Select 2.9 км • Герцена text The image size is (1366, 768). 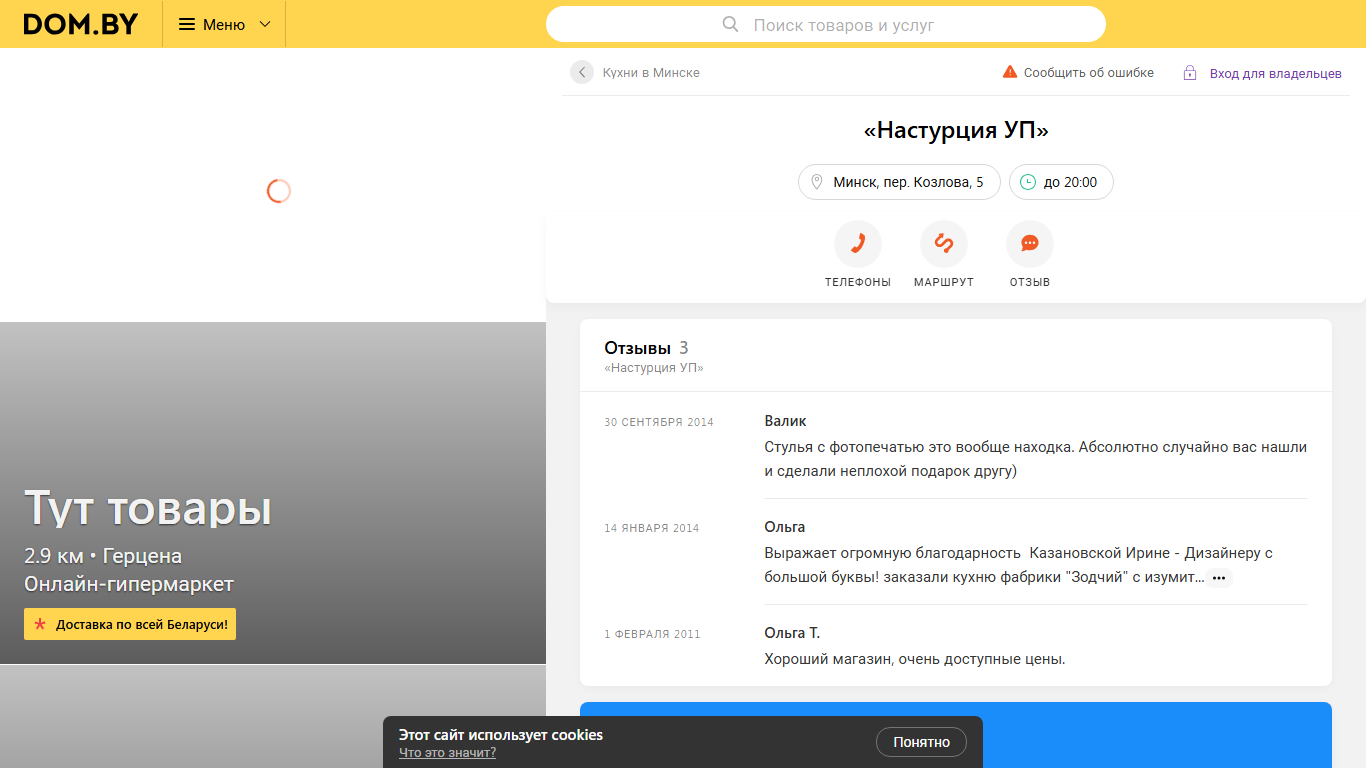pos(103,556)
